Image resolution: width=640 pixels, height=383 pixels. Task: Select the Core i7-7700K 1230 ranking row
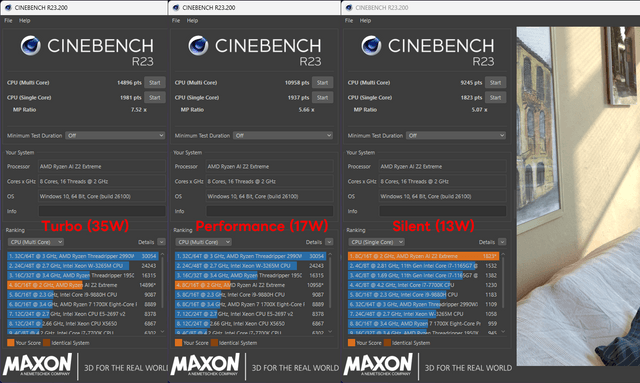pyautogui.click(x=423, y=285)
